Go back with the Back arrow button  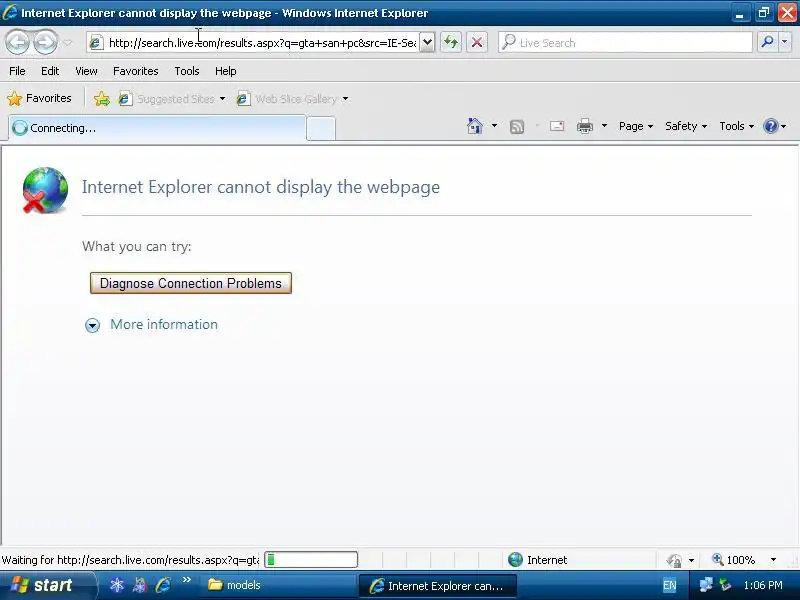pyautogui.click(x=18, y=42)
